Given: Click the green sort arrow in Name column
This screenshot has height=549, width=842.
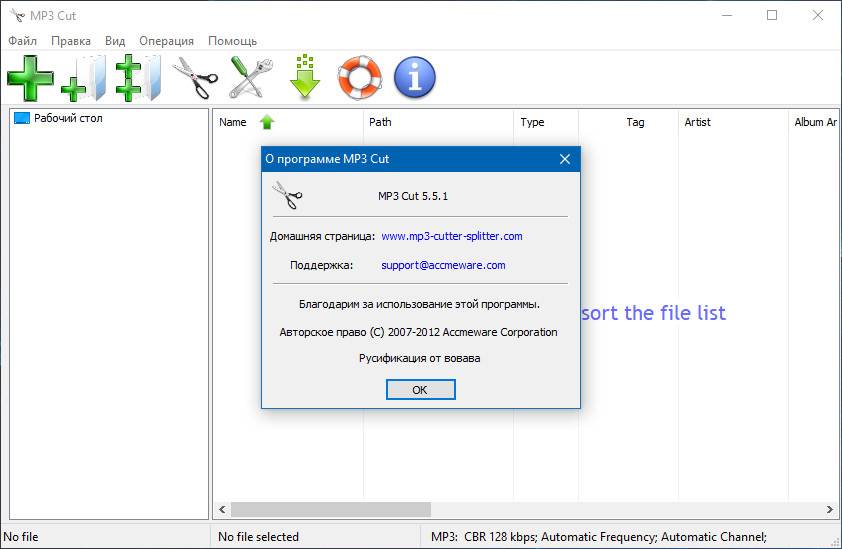Looking at the screenshot, I should click(x=267, y=122).
